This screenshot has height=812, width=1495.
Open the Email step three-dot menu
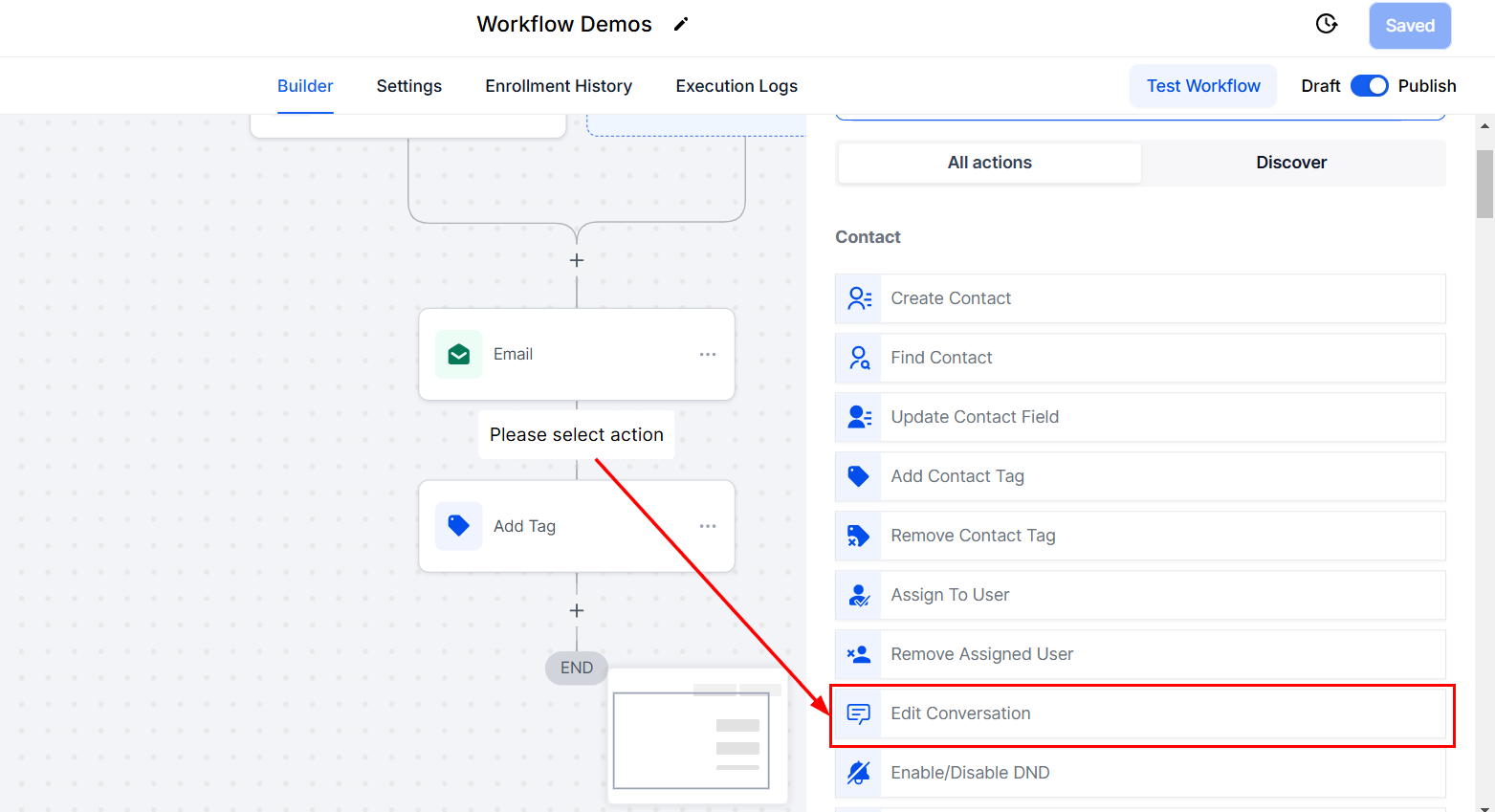pos(707,354)
